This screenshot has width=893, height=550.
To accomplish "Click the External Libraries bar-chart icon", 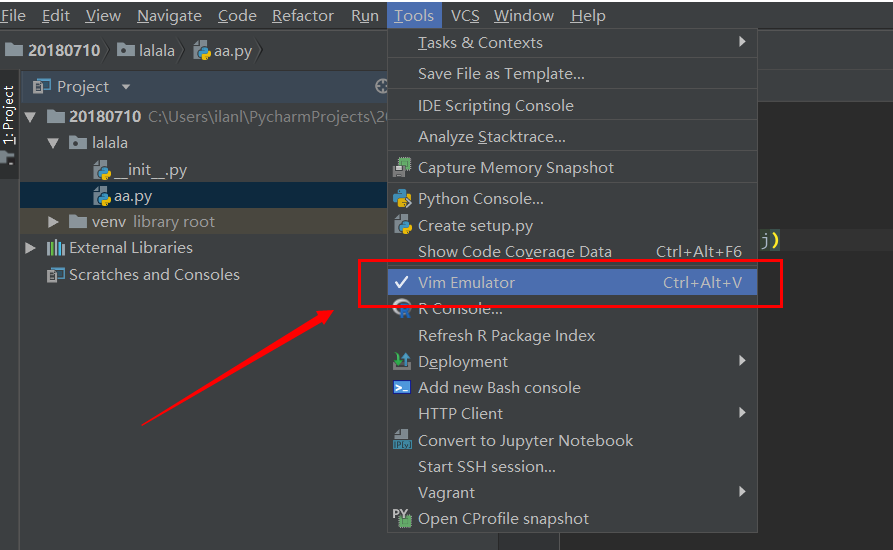I will [56, 248].
